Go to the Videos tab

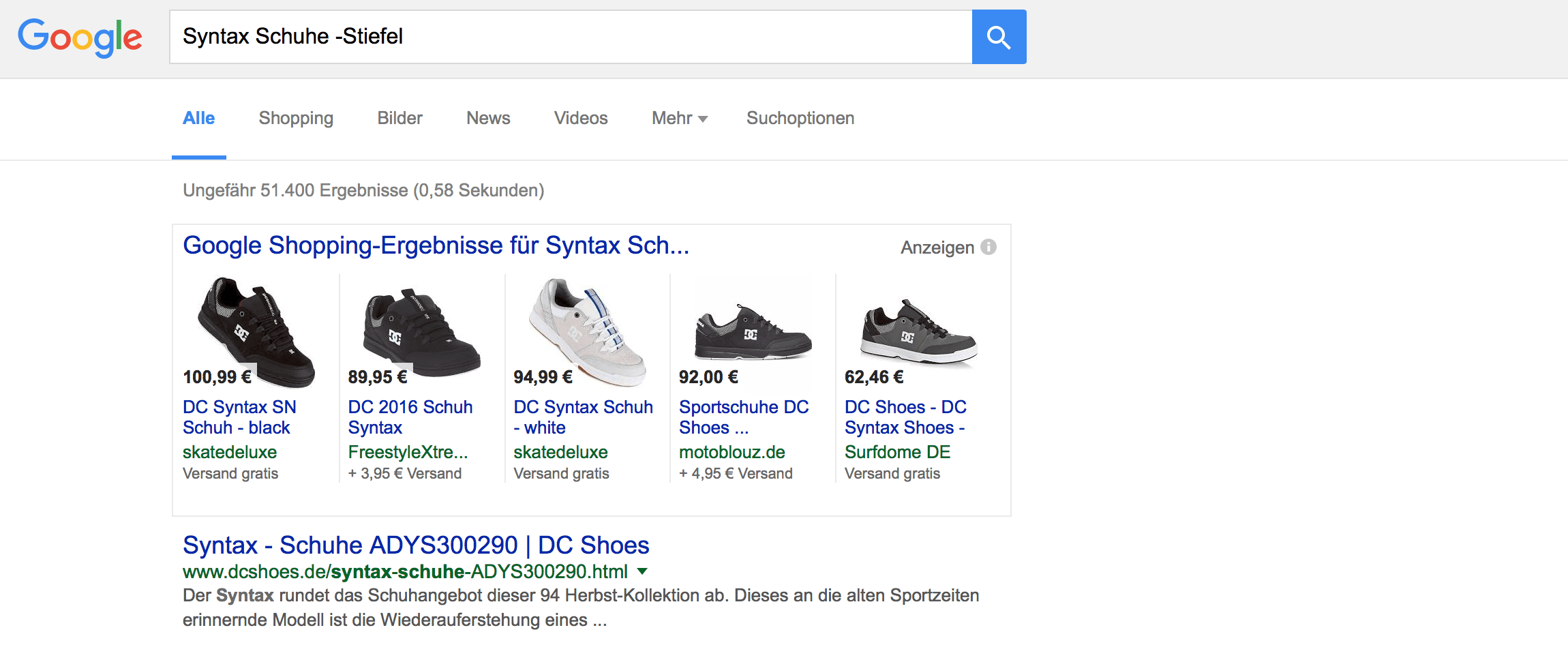581,118
